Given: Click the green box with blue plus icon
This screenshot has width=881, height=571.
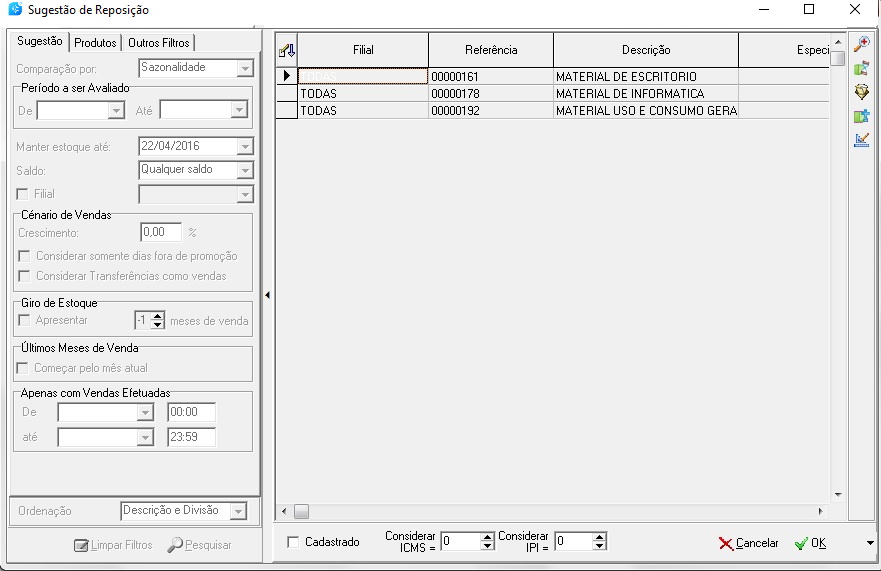Looking at the screenshot, I should pos(861,116).
